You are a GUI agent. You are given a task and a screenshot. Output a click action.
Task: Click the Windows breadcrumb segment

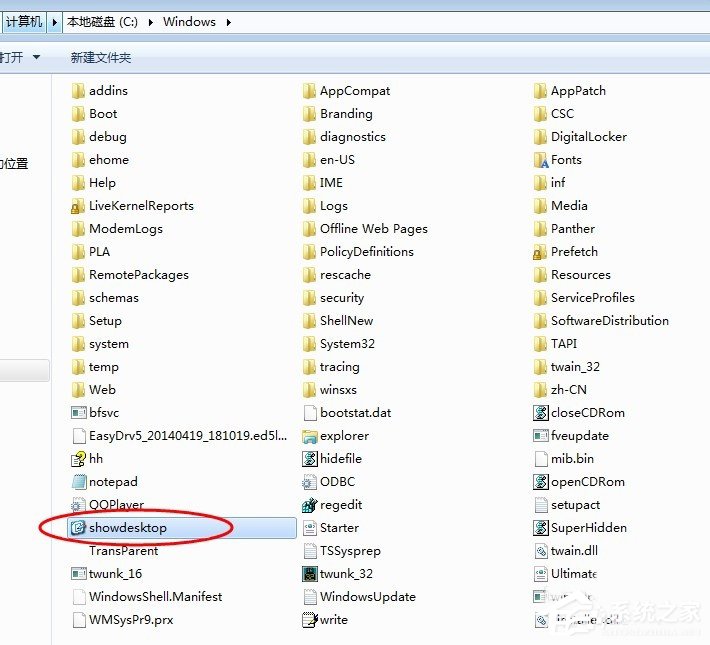click(x=189, y=22)
